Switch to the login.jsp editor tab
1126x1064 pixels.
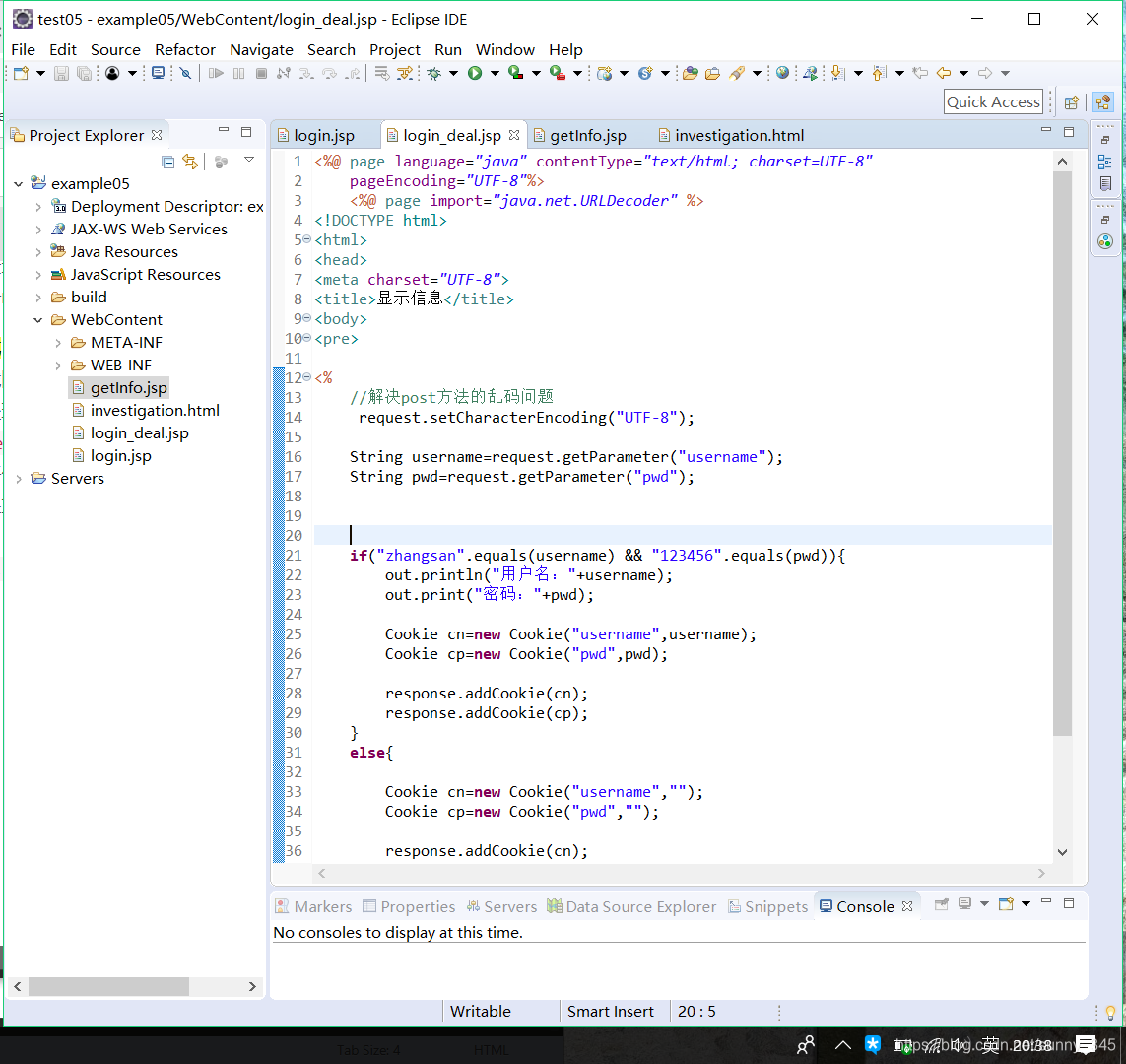(324, 136)
